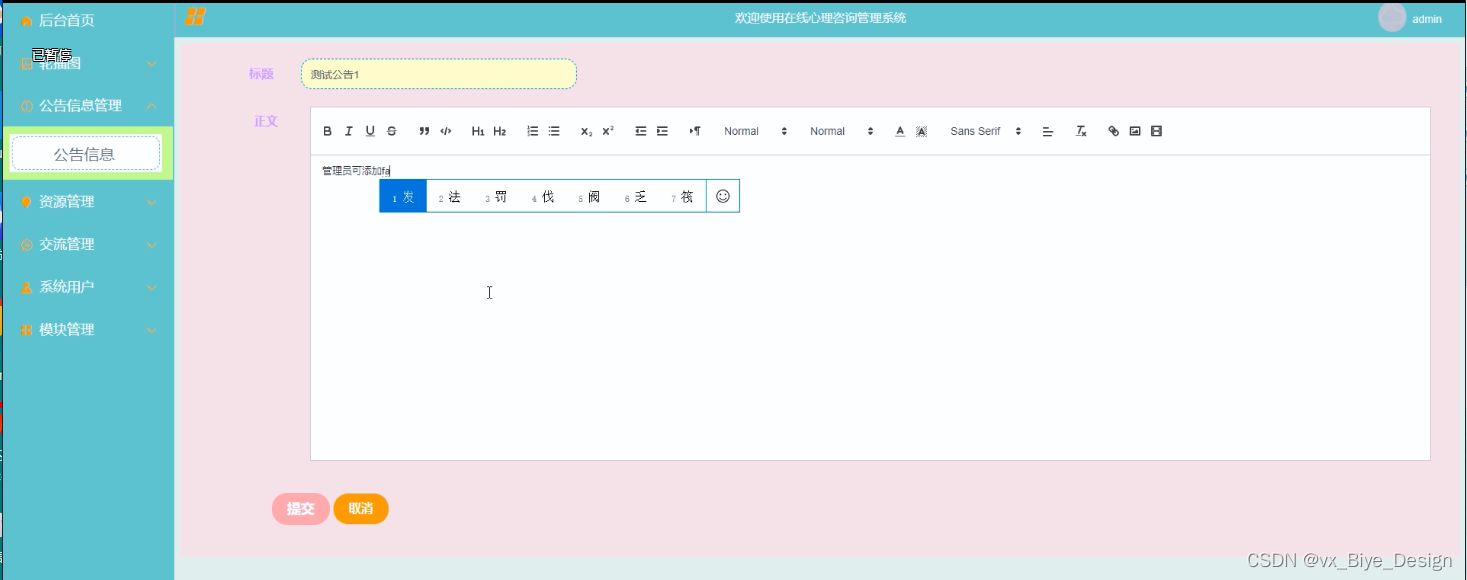Toggle italic formatting in the editor

tap(348, 131)
